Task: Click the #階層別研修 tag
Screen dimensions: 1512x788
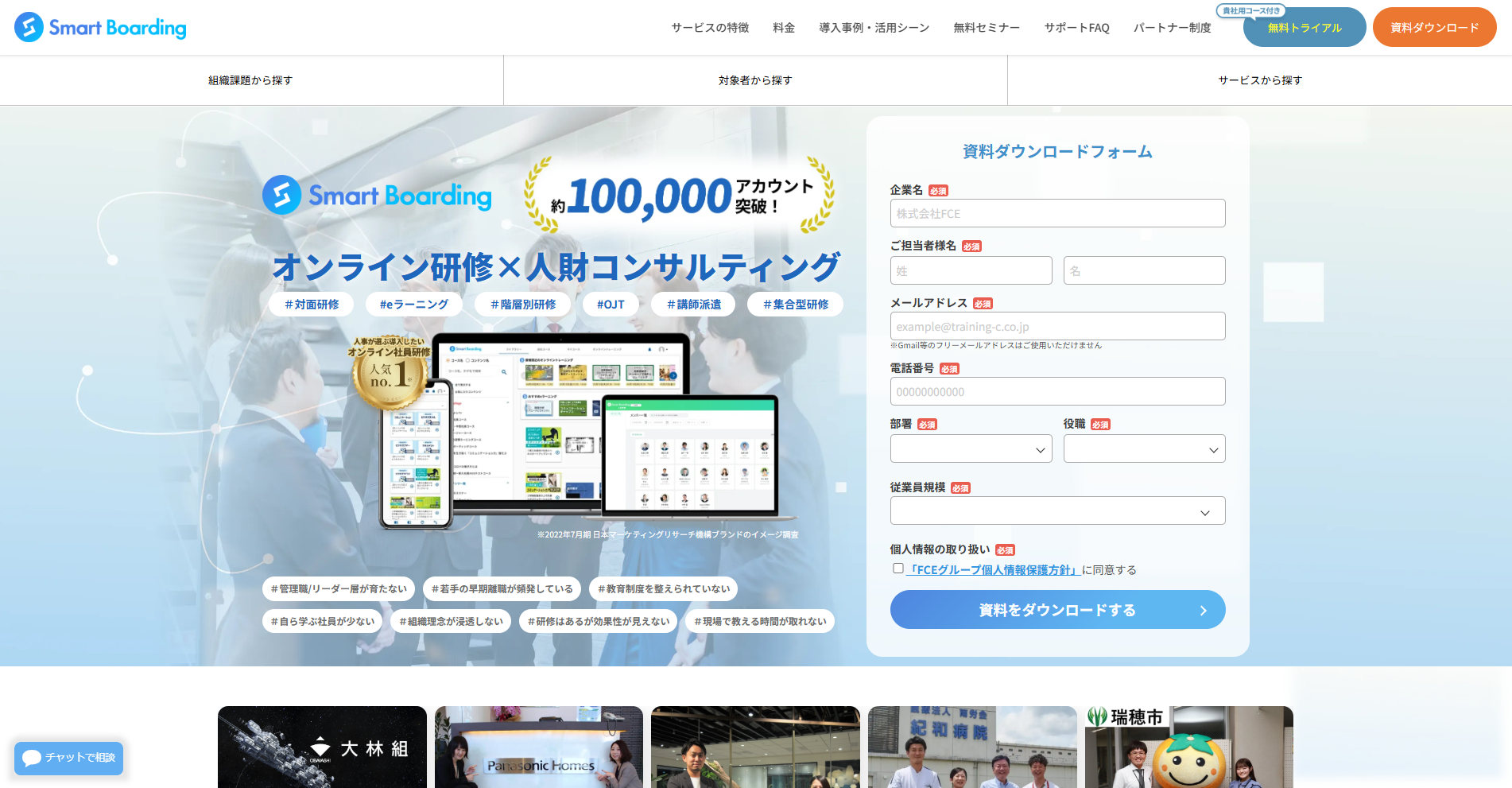Action: point(523,305)
